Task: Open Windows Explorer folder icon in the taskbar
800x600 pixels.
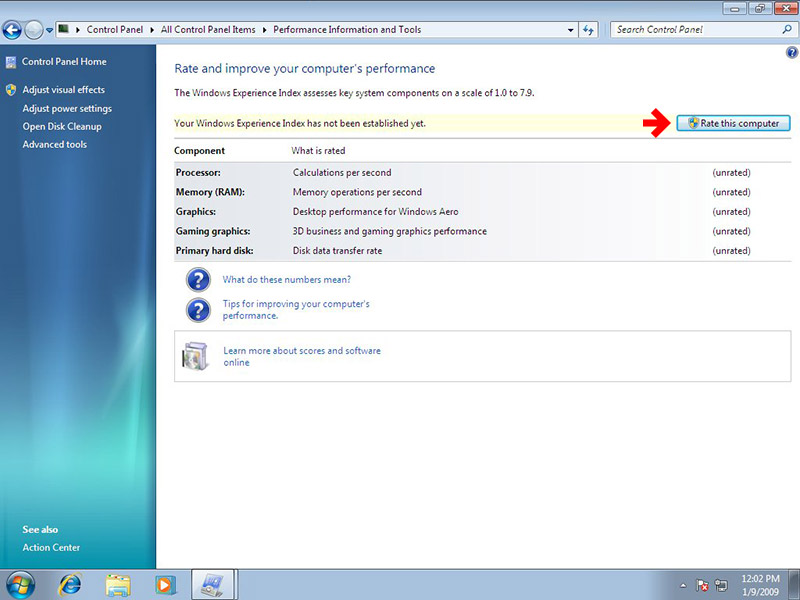Action: pyautogui.click(x=118, y=583)
